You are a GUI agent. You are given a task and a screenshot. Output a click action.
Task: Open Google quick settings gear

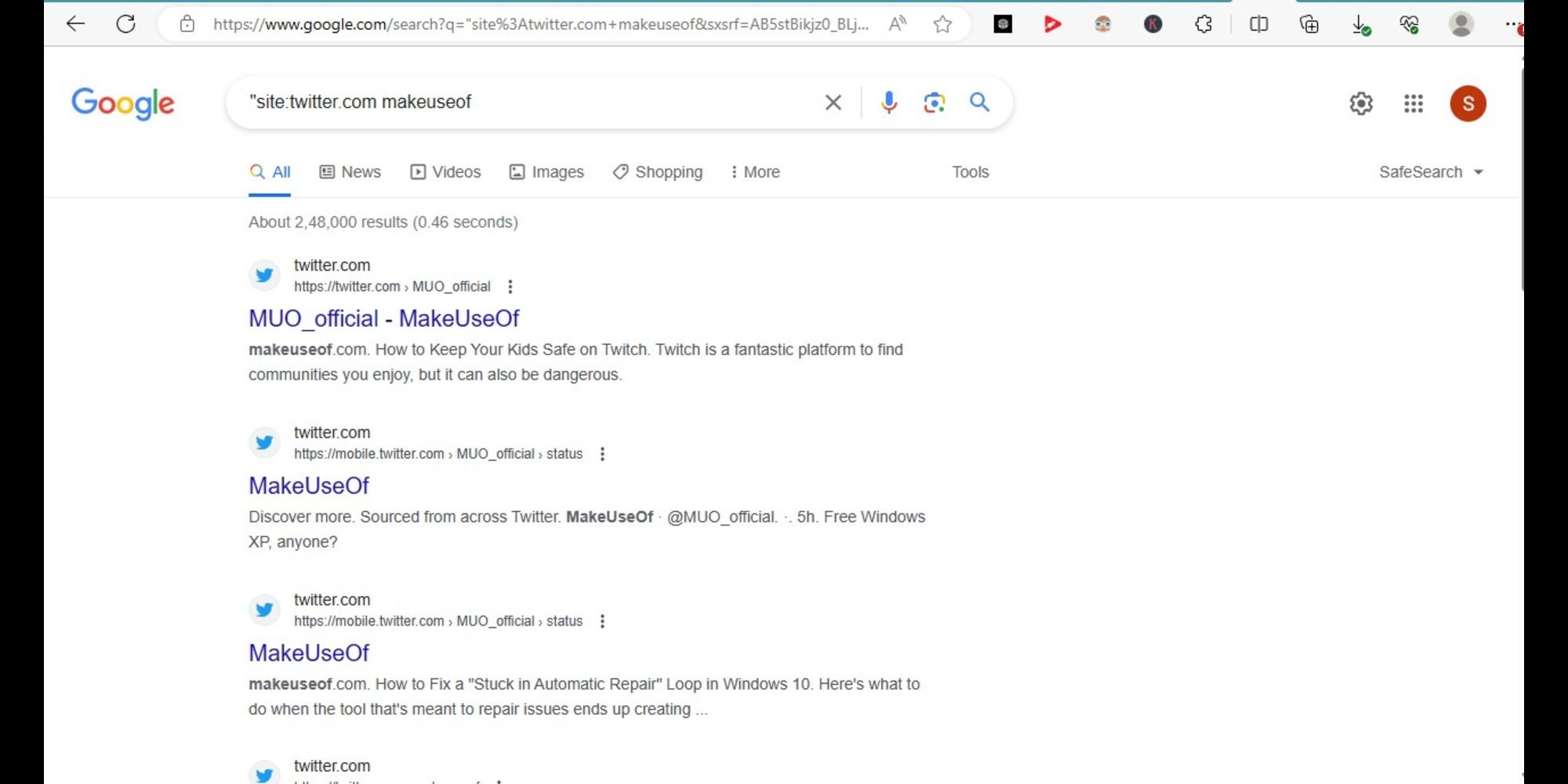tap(1362, 103)
